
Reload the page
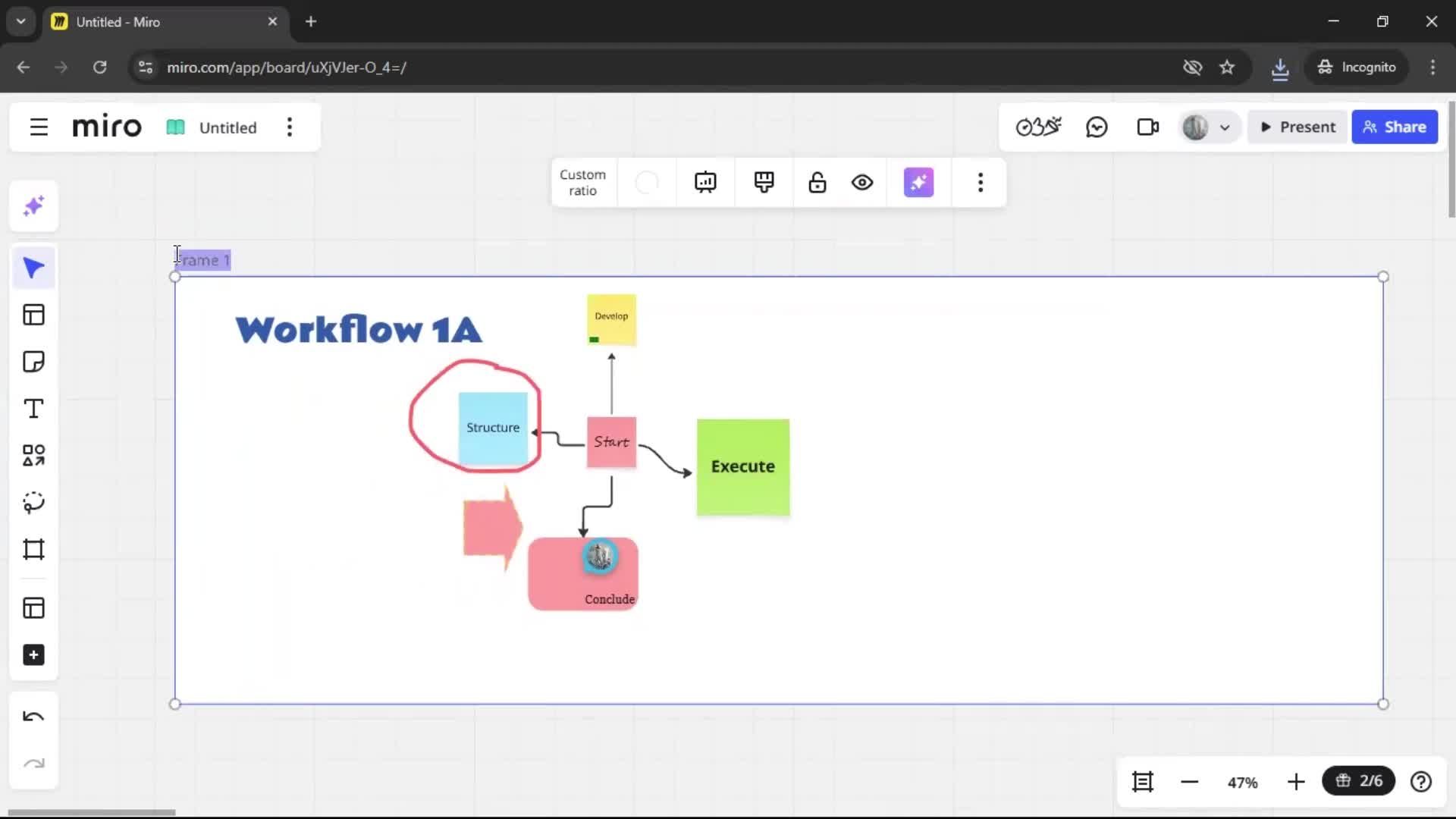(99, 67)
